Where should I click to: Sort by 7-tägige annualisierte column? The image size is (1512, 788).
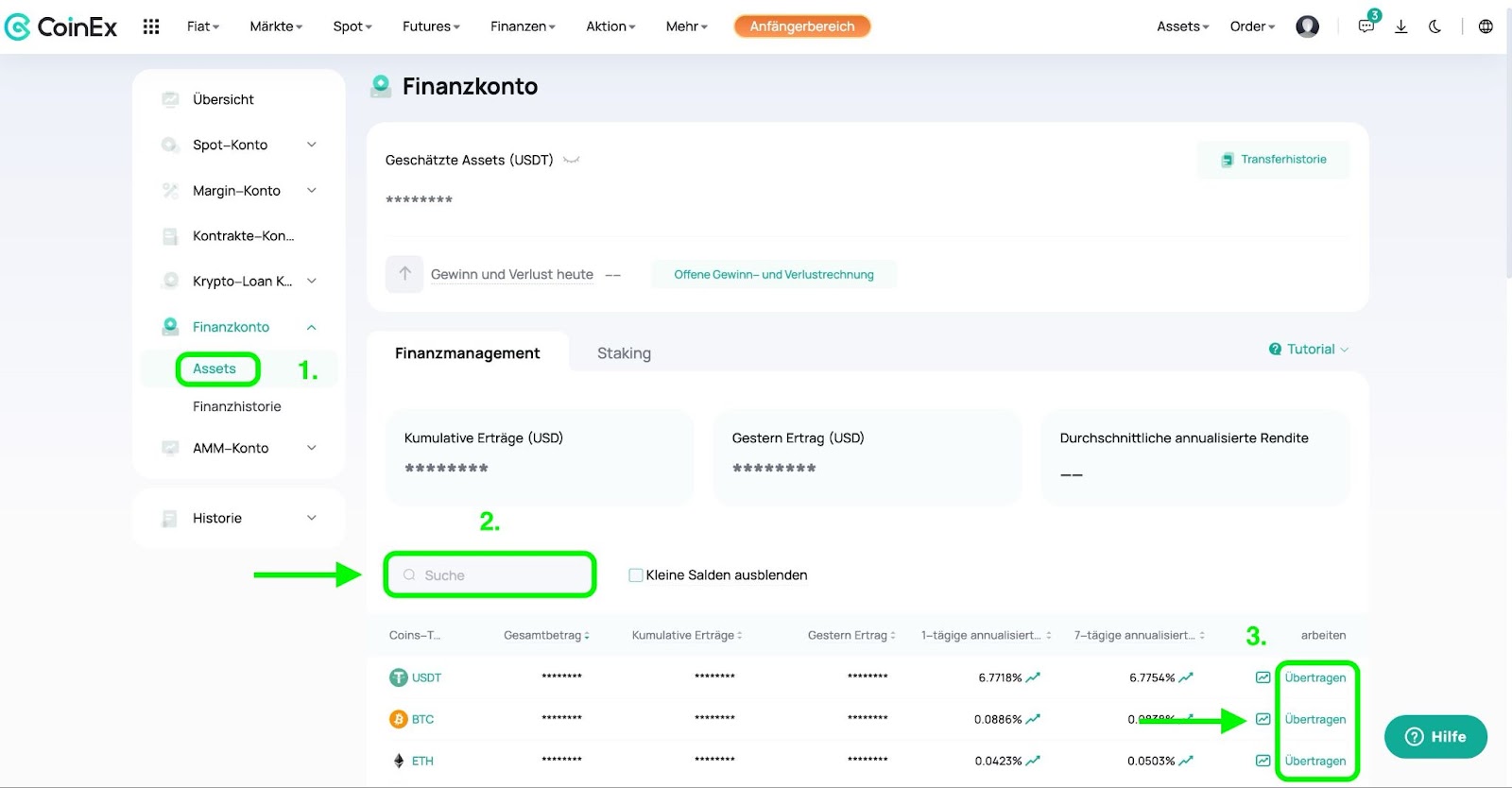pos(1140,635)
